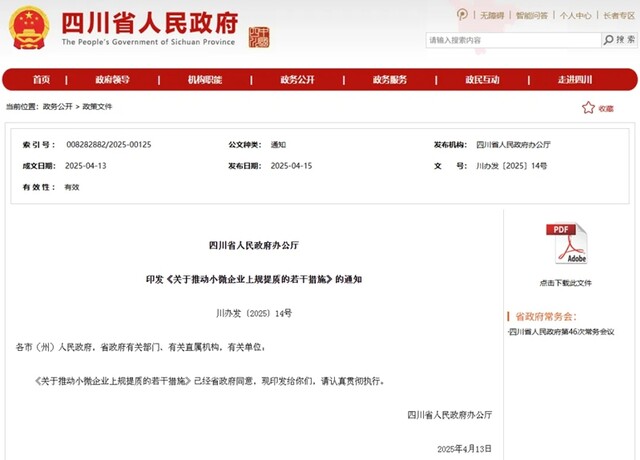This screenshot has height=460, width=640.
Task: Open 个人中心 link
Action: [x=576, y=16]
